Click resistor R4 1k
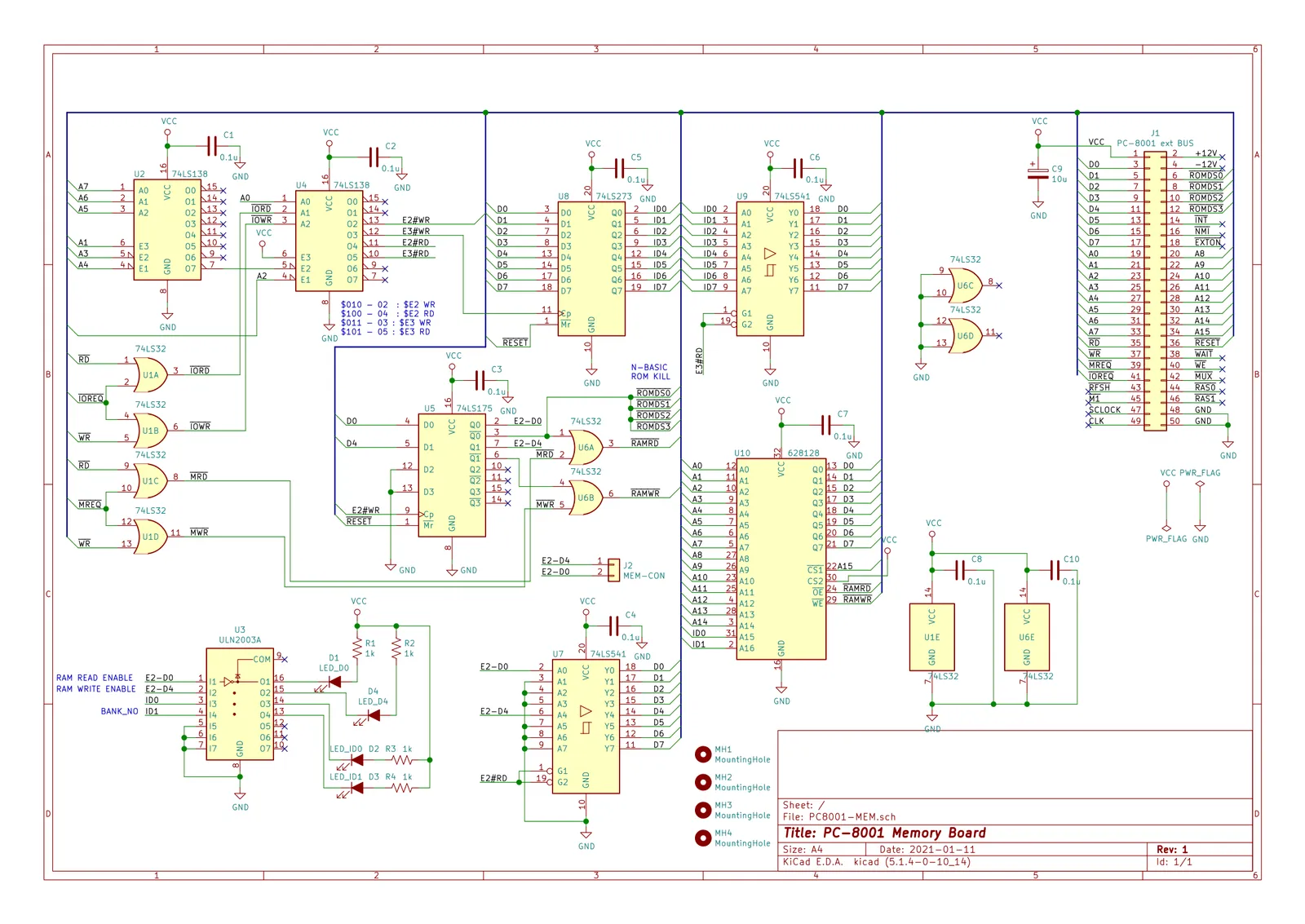Screen dimensions: 1305x924 pyautogui.click(x=402, y=788)
